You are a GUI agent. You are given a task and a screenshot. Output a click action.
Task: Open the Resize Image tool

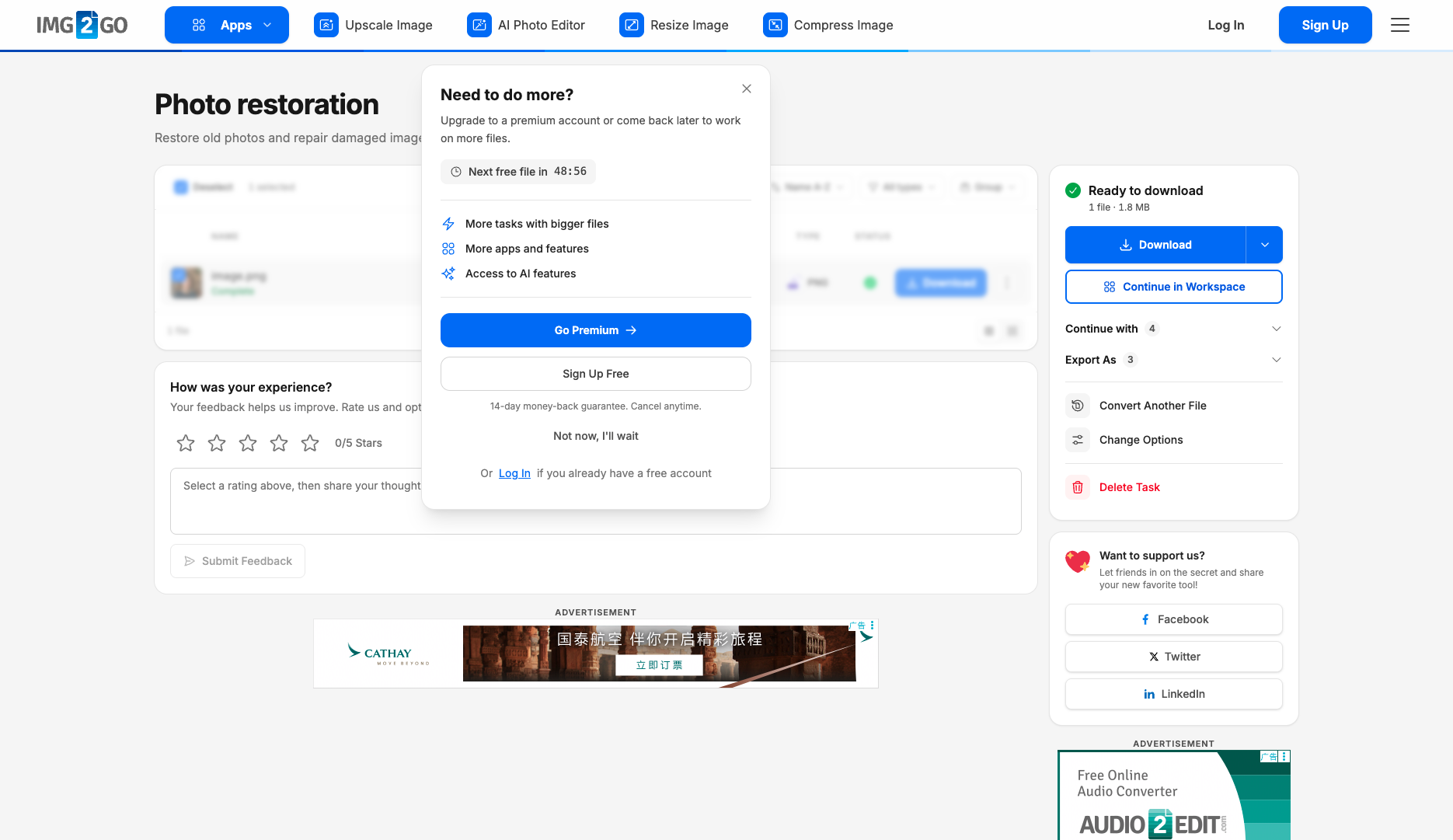(674, 25)
